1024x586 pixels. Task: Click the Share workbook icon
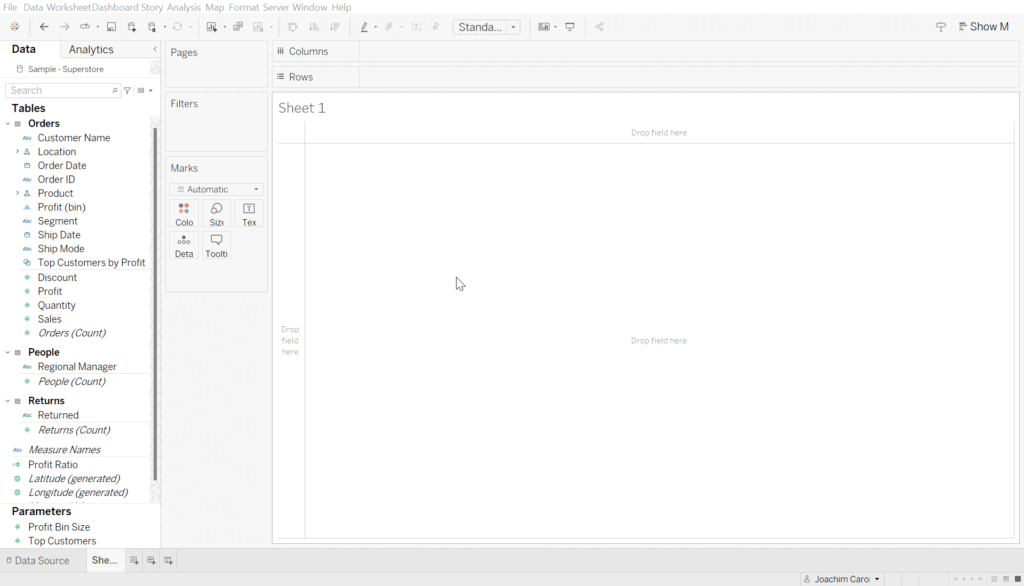(599, 27)
